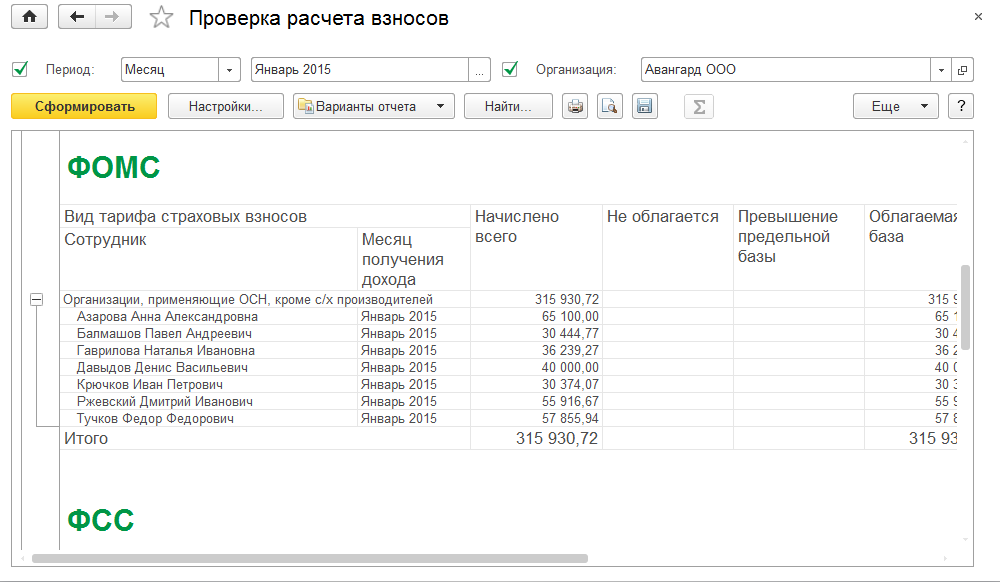The height and width of the screenshot is (582, 1000).
Task: Open the Еще menu
Action: pos(895,107)
